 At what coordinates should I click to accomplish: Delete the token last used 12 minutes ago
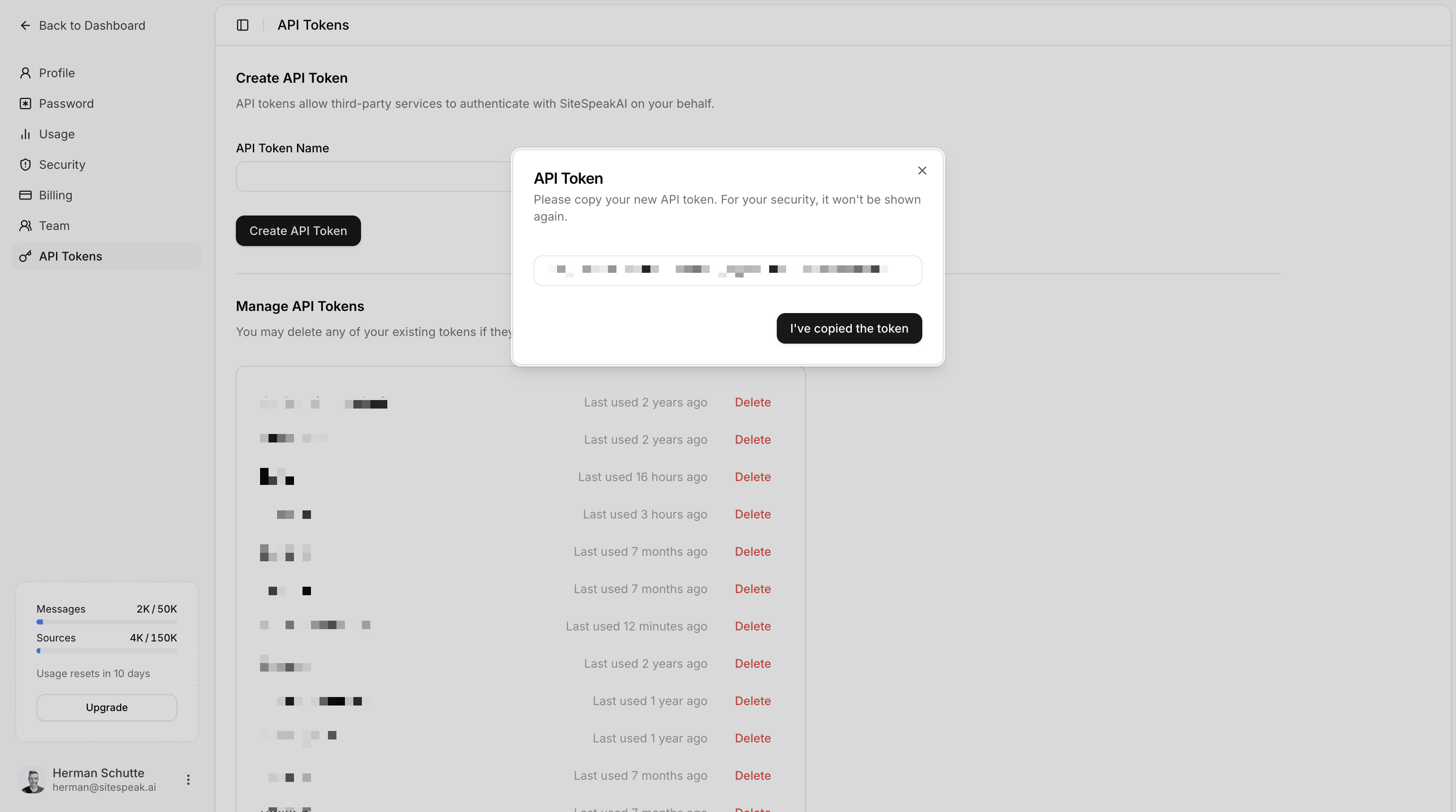click(753, 626)
